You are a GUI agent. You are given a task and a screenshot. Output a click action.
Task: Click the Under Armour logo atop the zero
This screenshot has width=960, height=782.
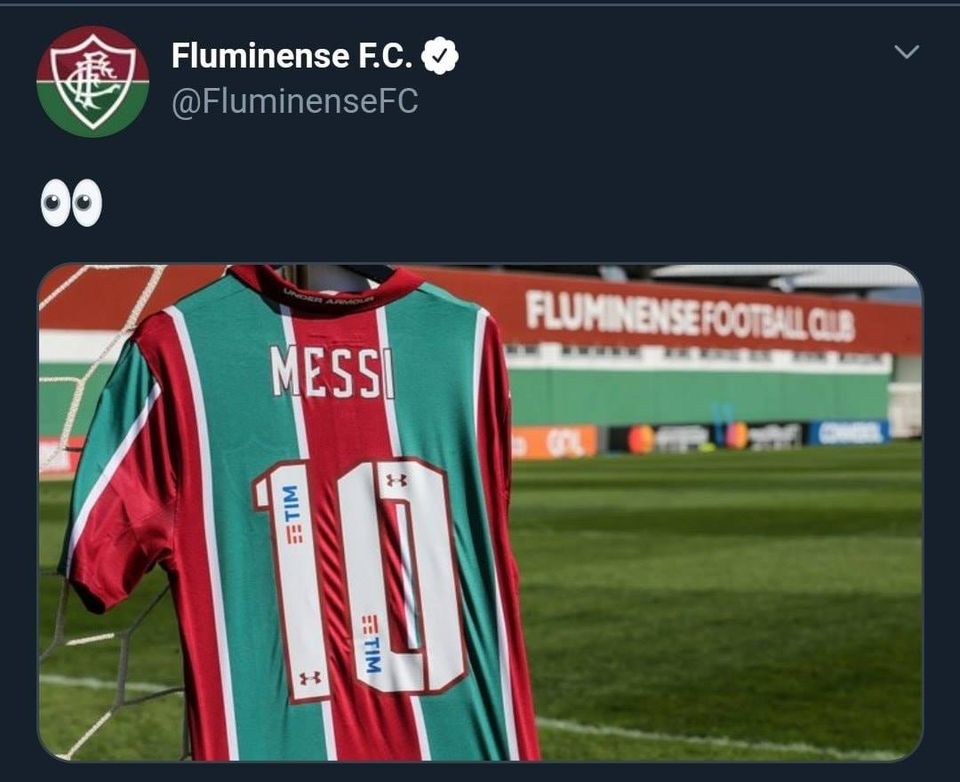[x=396, y=480]
